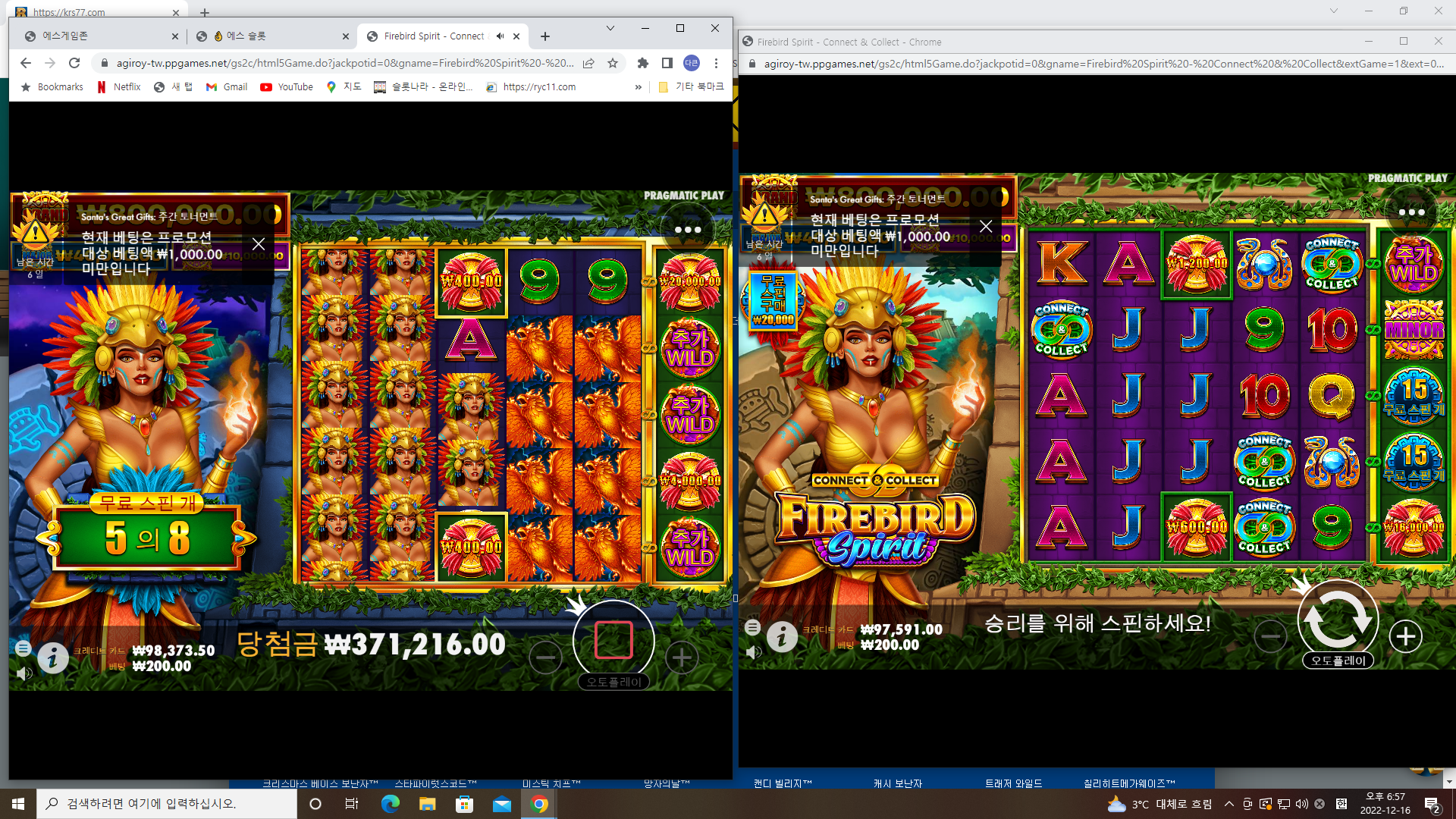Decrease the bet in the right game
Screen dimensions: 1456x819
point(1270,636)
